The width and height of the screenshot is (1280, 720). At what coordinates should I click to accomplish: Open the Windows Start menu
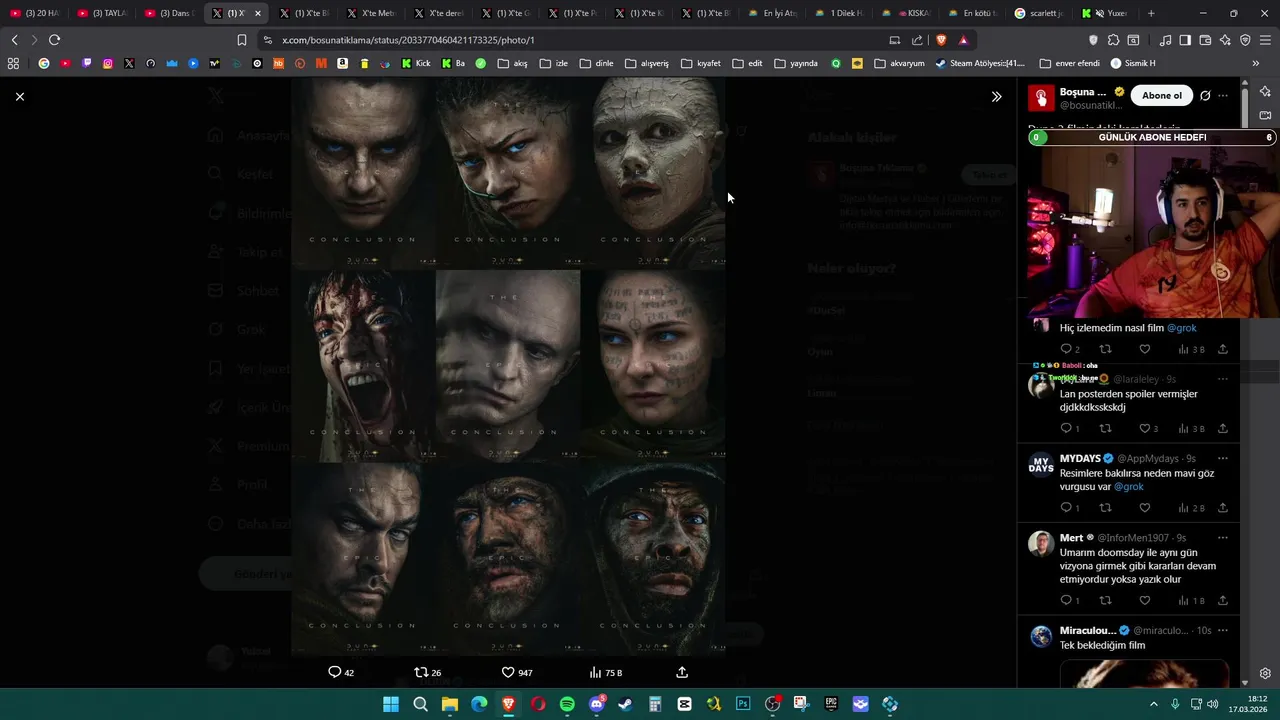[391, 704]
